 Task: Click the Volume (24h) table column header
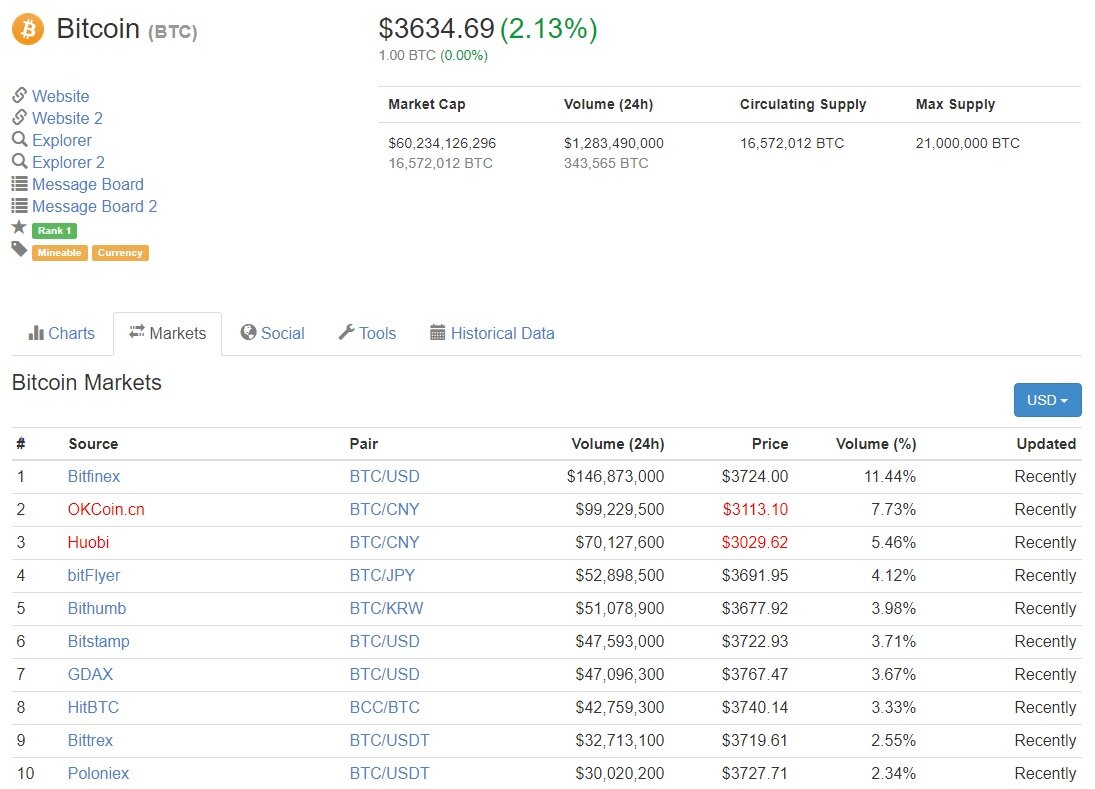pyautogui.click(x=618, y=444)
